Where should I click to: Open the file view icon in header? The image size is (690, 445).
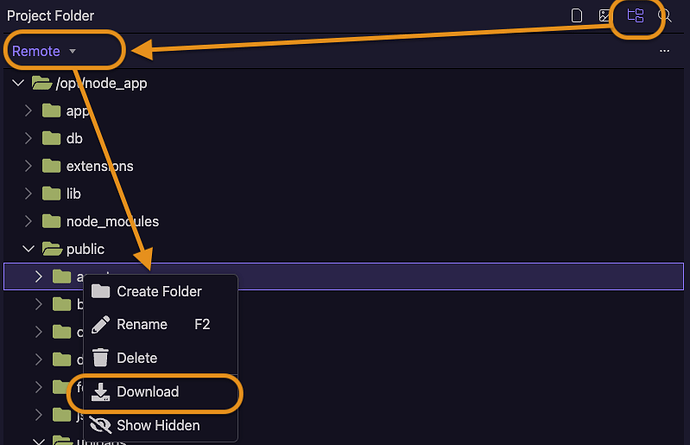576,16
